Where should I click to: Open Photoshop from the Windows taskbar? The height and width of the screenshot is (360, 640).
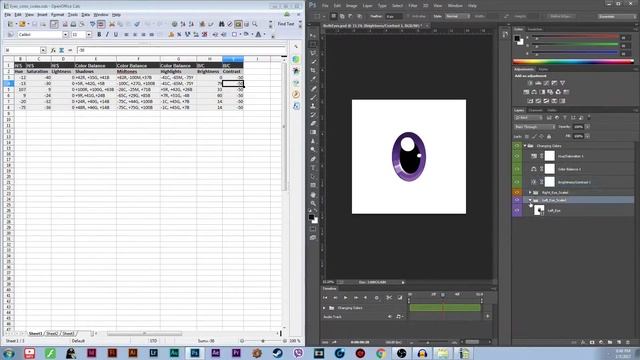195,353
